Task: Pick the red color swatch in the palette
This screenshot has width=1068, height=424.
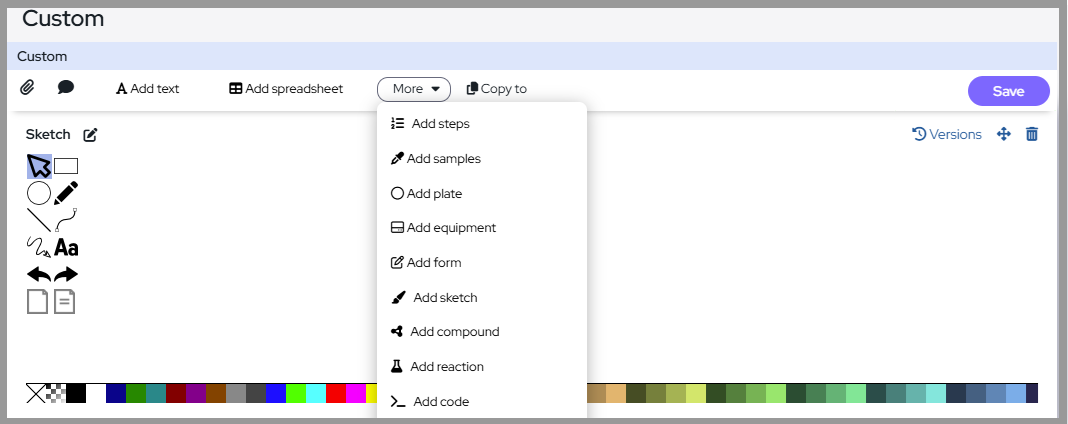Action: tap(336, 393)
